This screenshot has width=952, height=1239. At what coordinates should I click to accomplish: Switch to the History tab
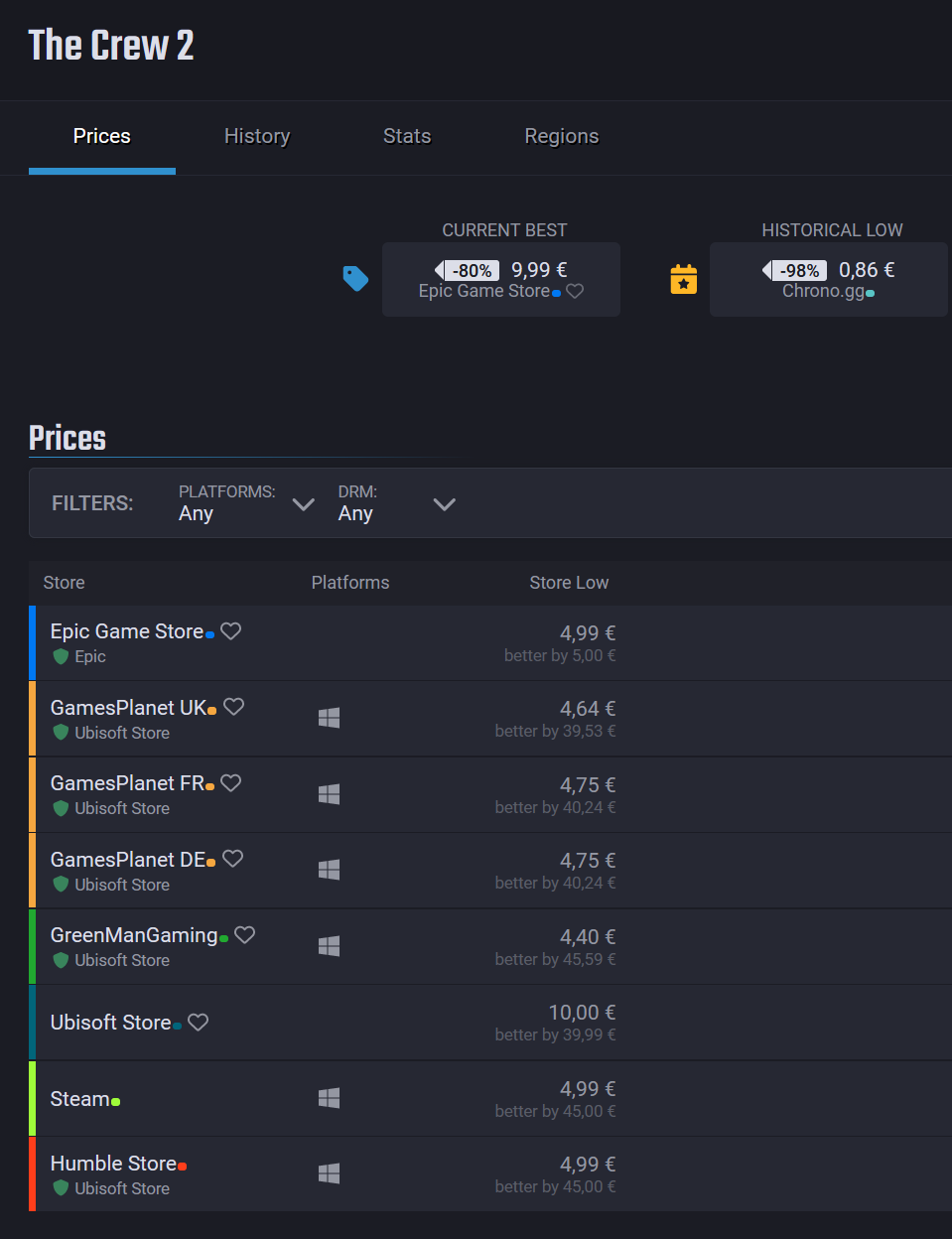click(x=257, y=136)
